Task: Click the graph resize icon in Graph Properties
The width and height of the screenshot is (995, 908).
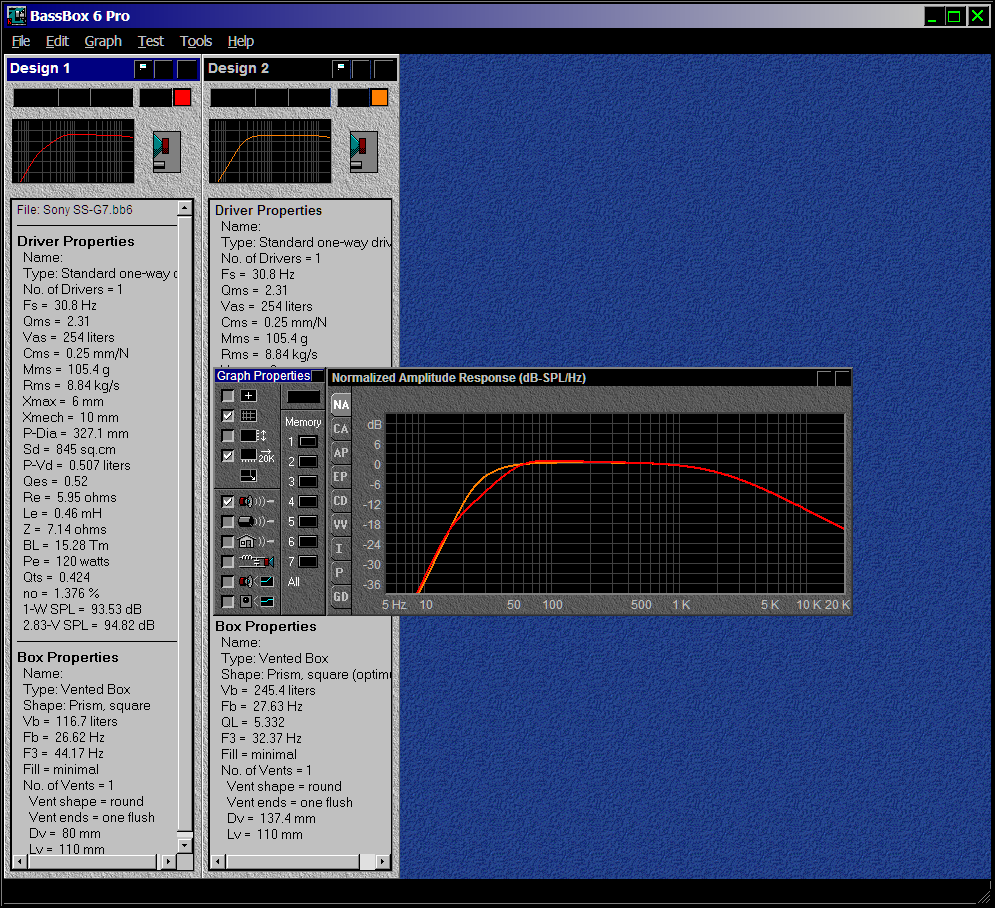Action: [248, 476]
